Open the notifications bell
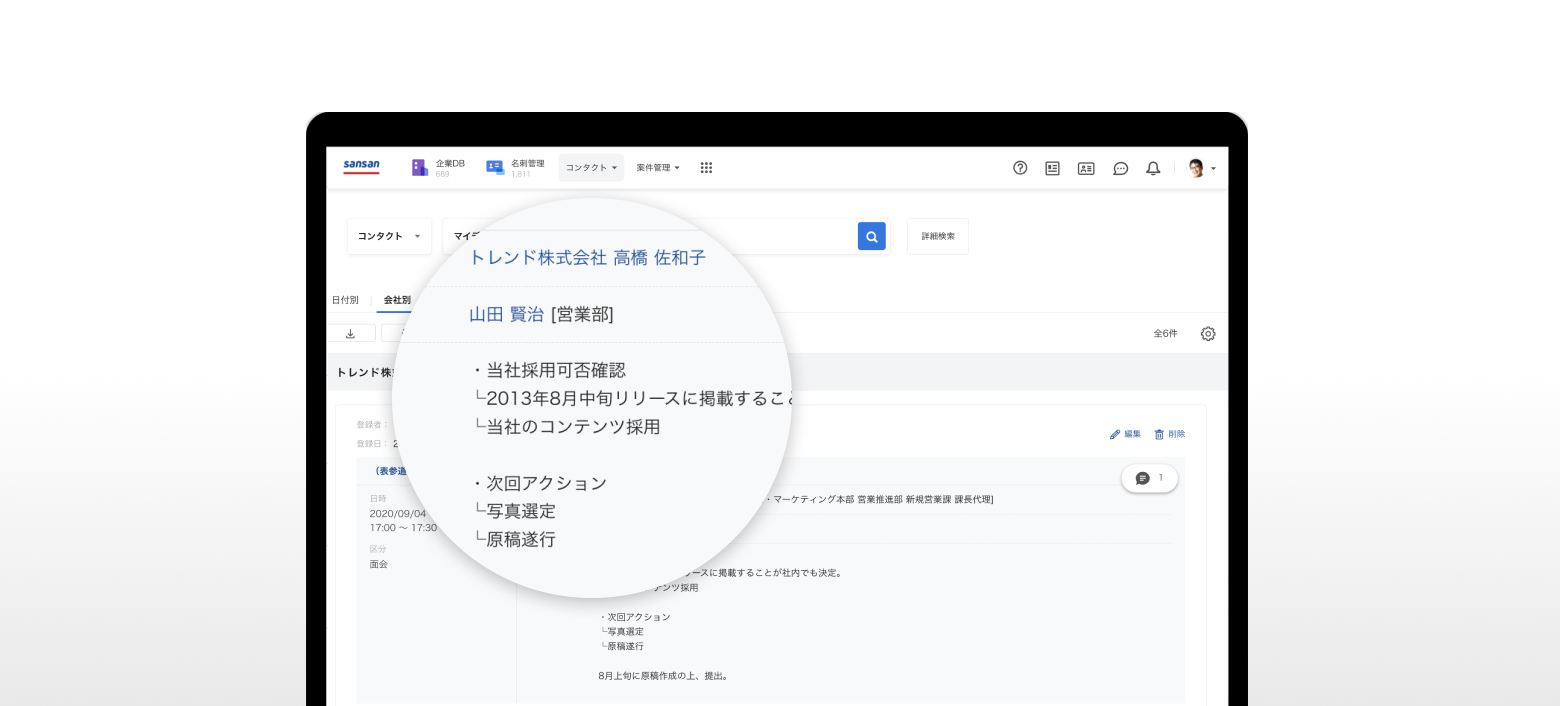The height and width of the screenshot is (706, 1560). (1153, 168)
